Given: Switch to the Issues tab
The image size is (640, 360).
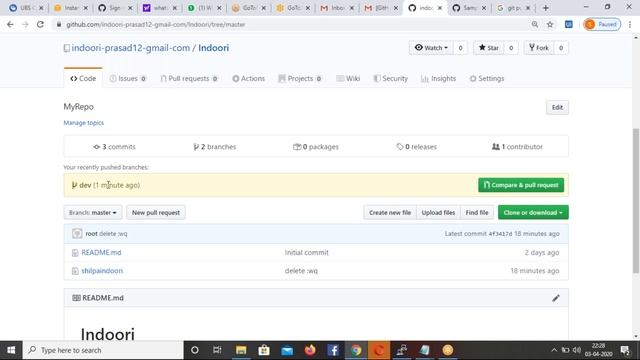Looking at the screenshot, I should [x=127, y=78].
